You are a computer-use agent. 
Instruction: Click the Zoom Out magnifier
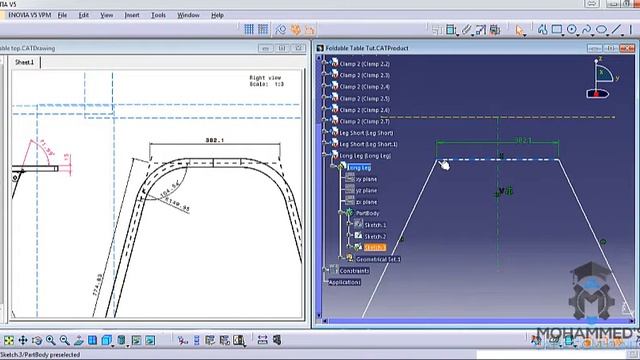click(x=64, y=340)
